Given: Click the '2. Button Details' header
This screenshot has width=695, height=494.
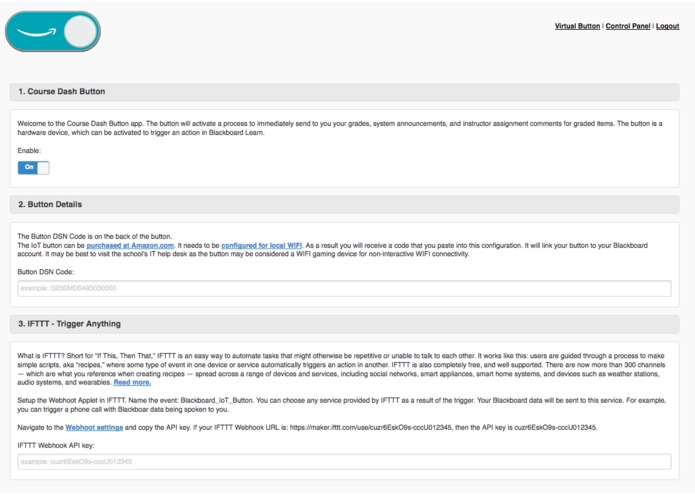Looking at the screenshot, I should coord(344,205).
